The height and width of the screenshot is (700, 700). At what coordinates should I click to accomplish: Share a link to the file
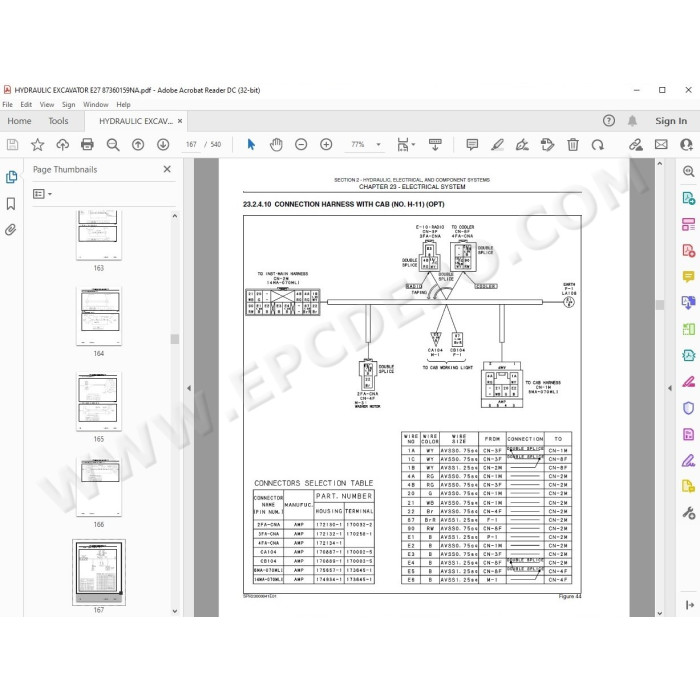(636, 144)
